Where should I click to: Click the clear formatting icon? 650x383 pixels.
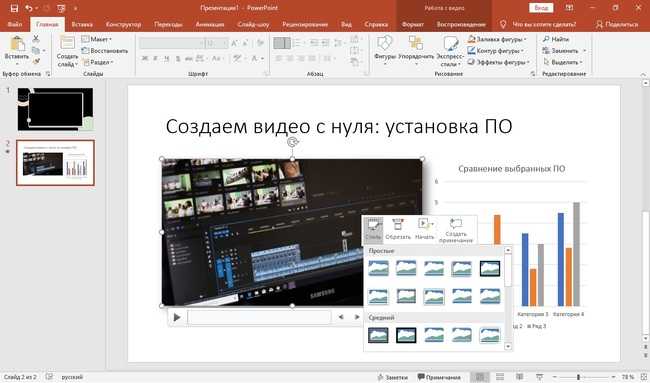click(x=260, y=43)
